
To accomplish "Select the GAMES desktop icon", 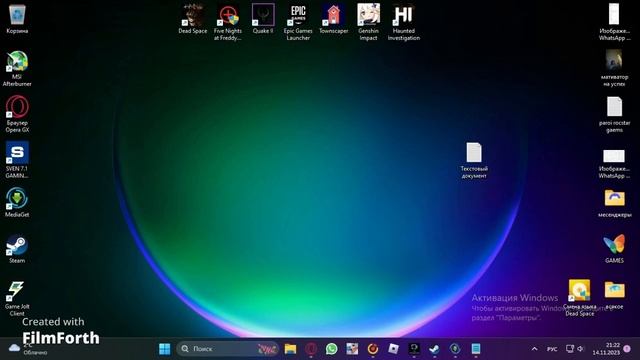I will coord(614,249).
